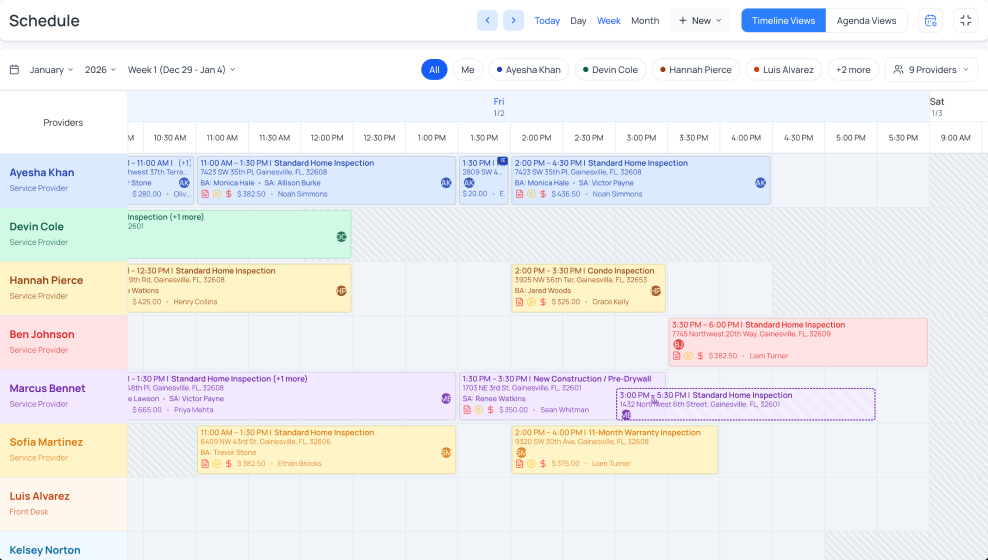Click the Hannah Pierce provider name
Viewport: 988px width, 560px height.
point(46,280)
